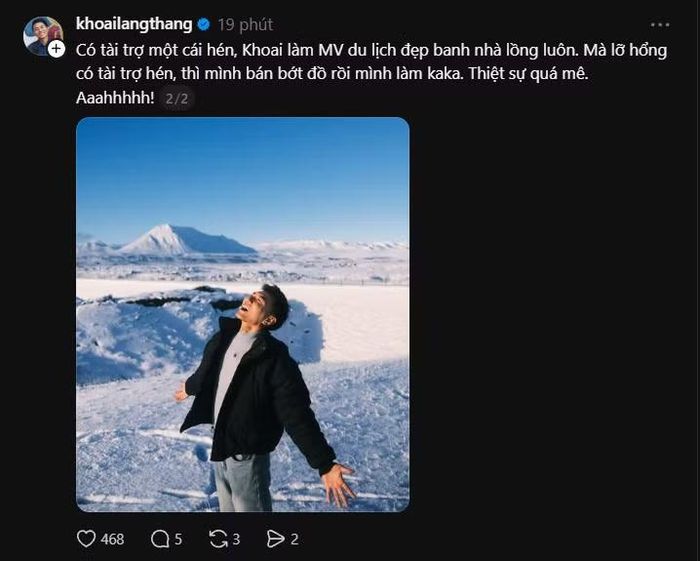Open the khoailangthang username link

[134, 24]
